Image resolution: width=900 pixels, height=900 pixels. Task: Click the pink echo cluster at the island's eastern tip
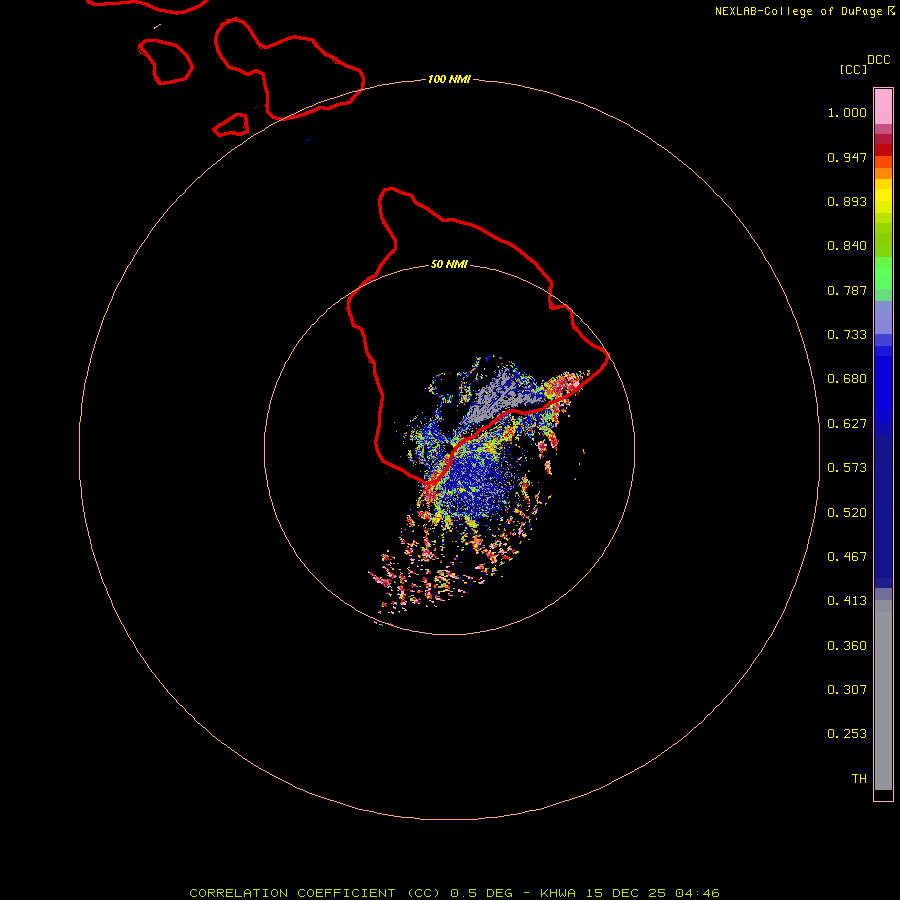pyautogui.click(x=565, y=385)
